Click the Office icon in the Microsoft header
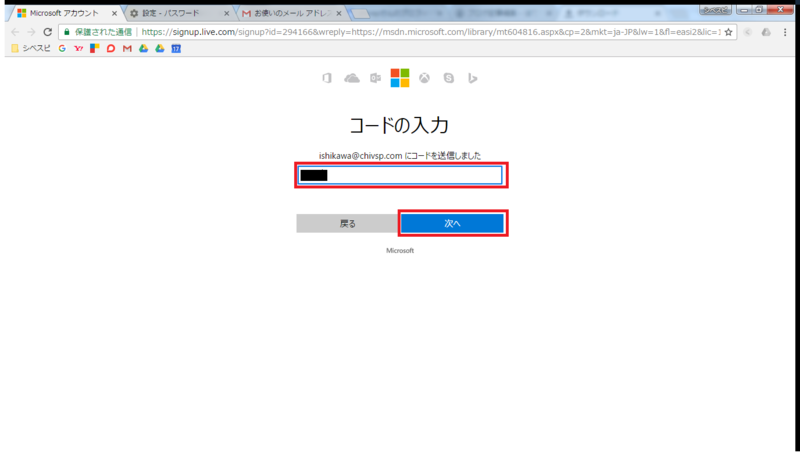800x456 pixels. (327, 78)
